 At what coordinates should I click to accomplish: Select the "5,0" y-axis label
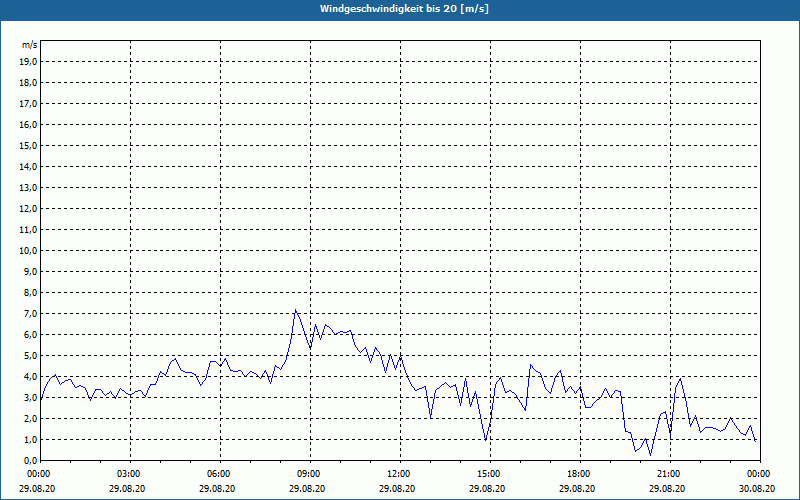31,356
